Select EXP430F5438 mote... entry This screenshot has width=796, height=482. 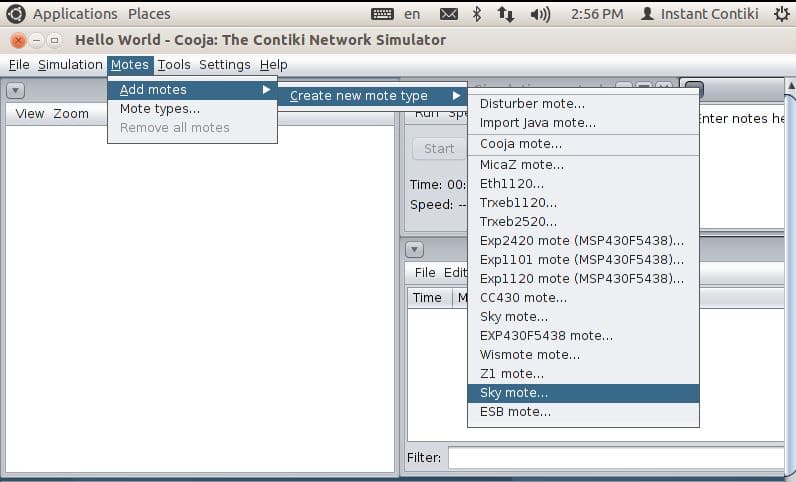pyautogui.click(x=583, y=336)
